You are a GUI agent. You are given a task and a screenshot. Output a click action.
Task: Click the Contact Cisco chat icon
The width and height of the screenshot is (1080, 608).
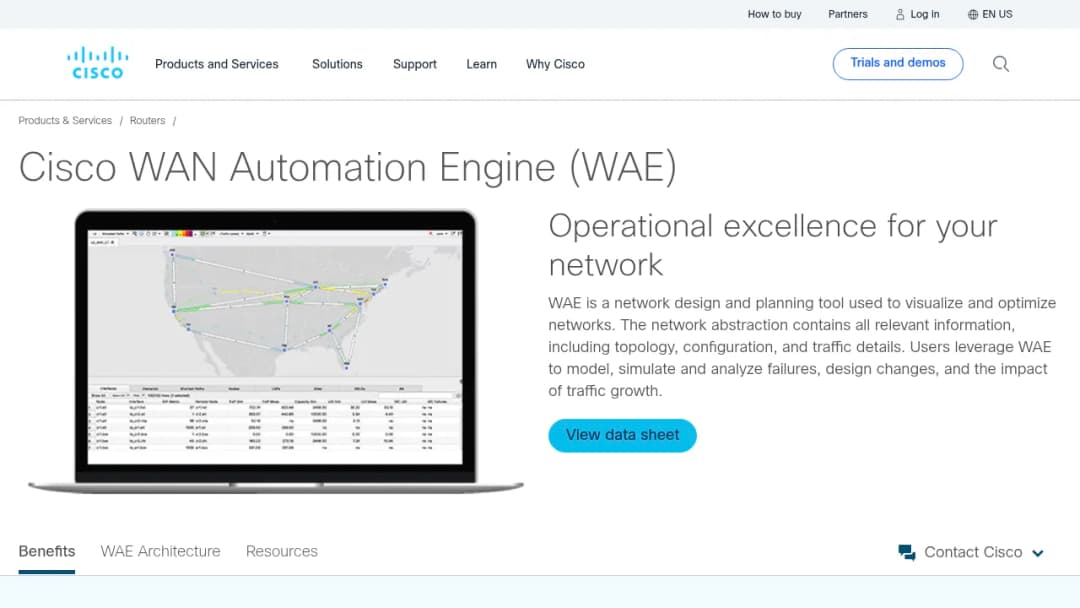point(906,552)
